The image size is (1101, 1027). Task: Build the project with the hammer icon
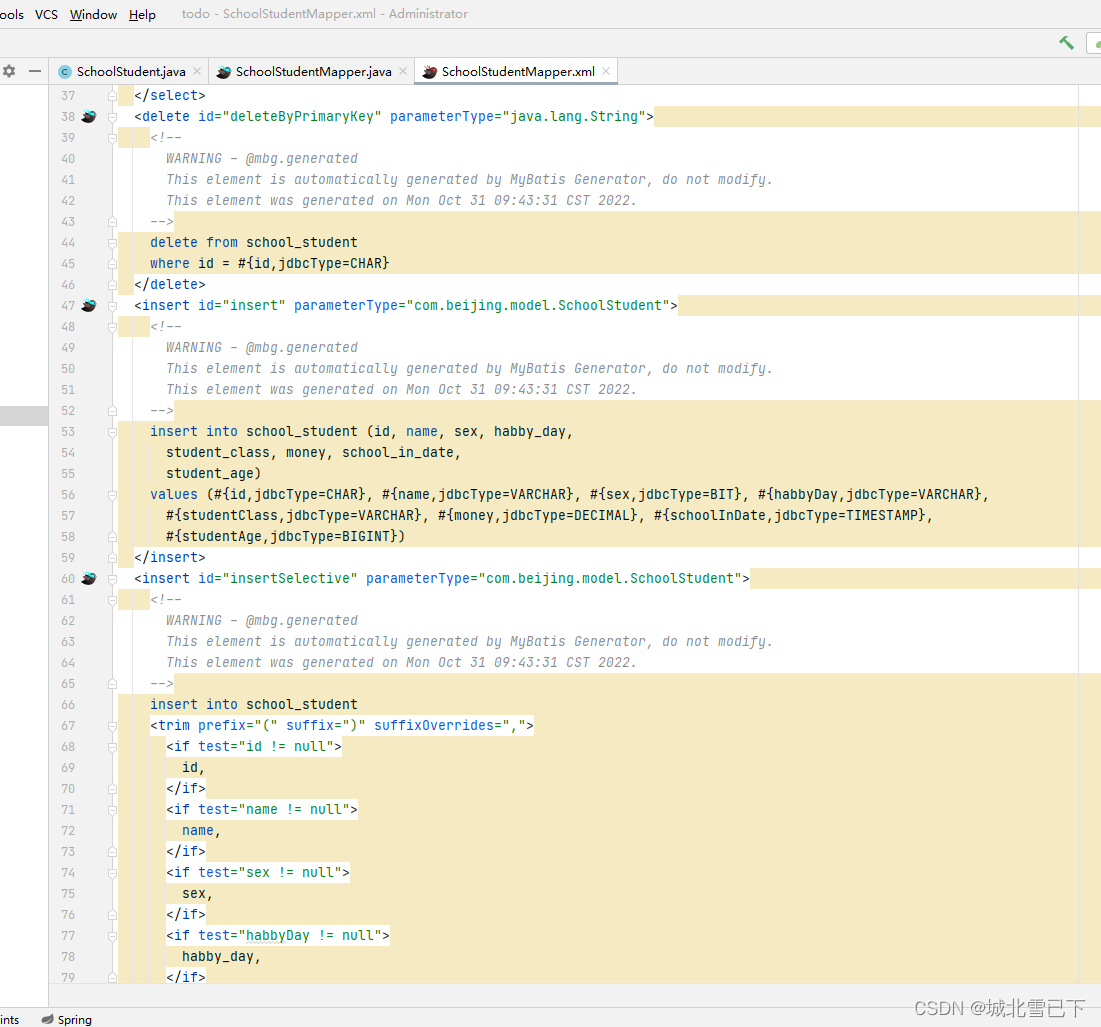[1066, 43]
